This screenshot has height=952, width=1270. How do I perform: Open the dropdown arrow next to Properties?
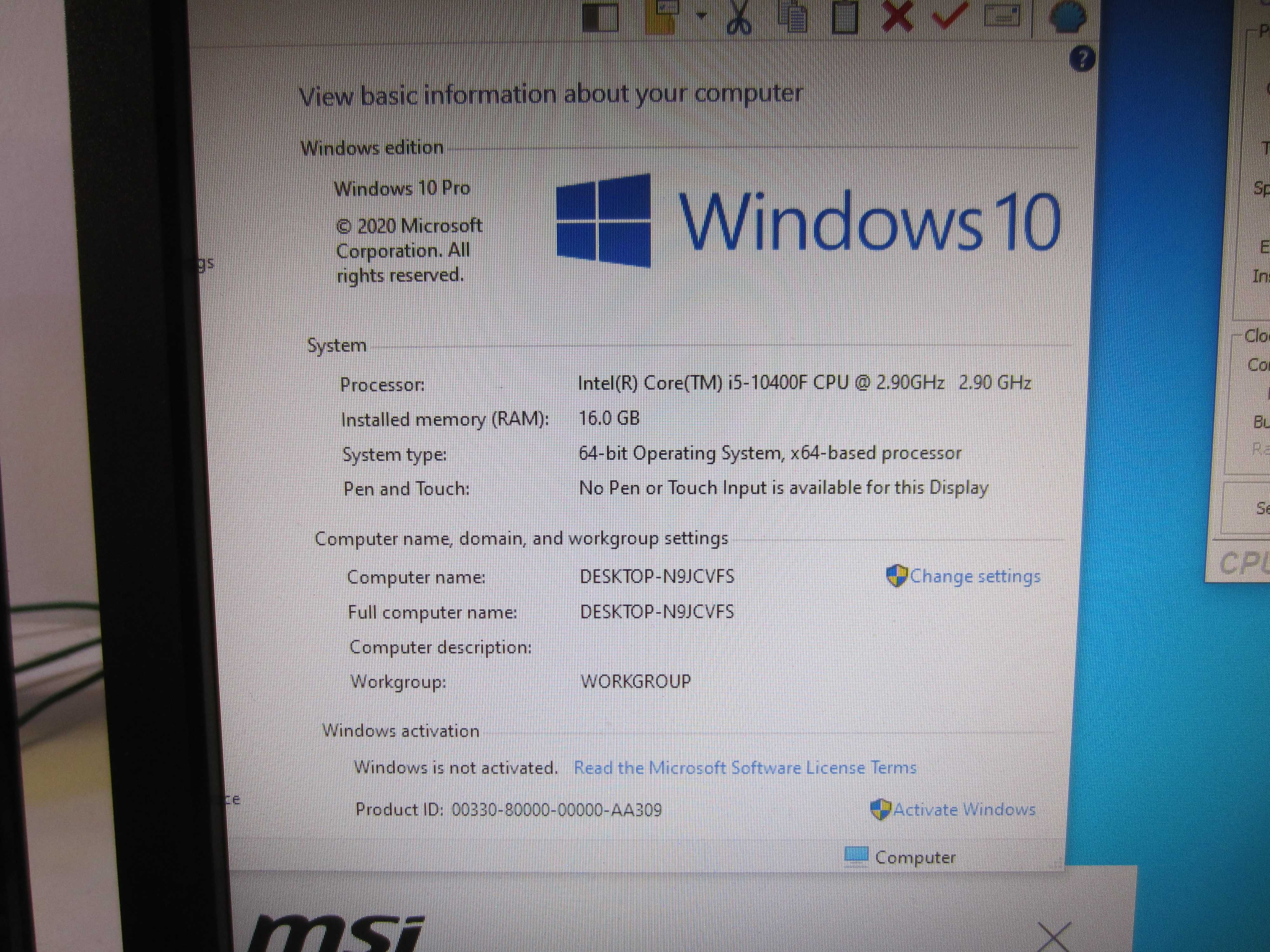coord(702,16)
